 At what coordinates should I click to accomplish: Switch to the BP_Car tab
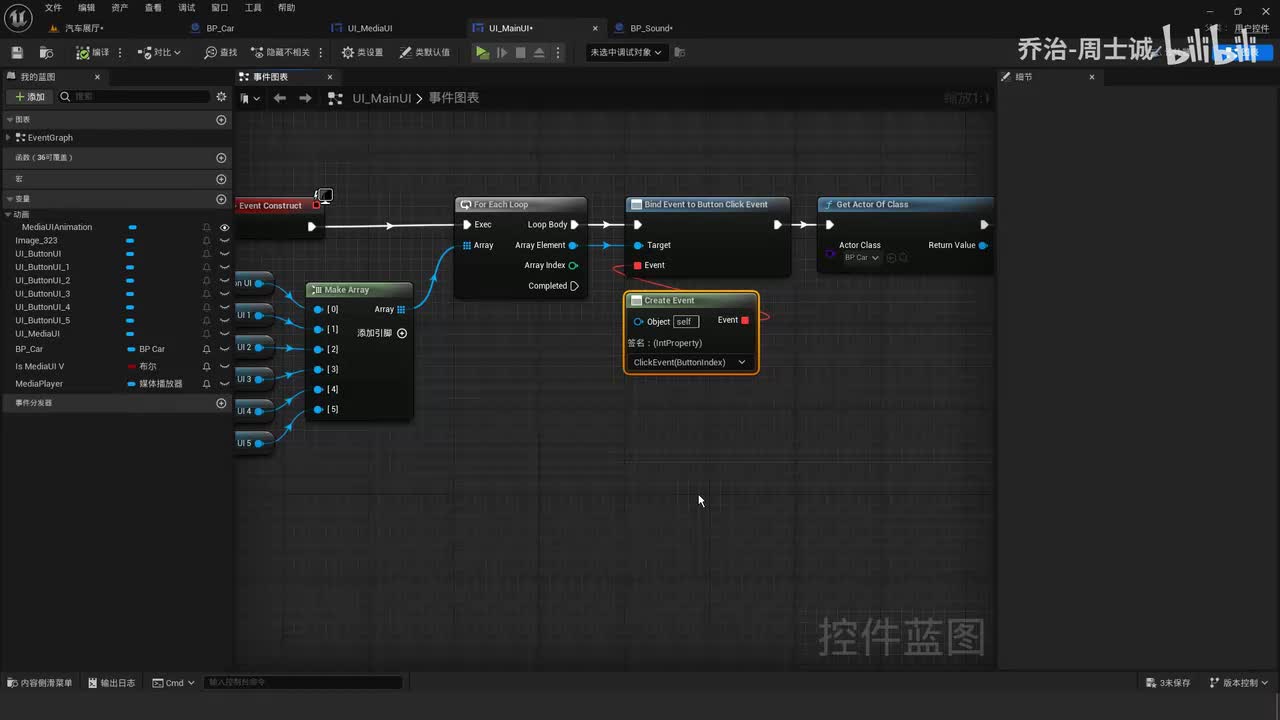220,28
